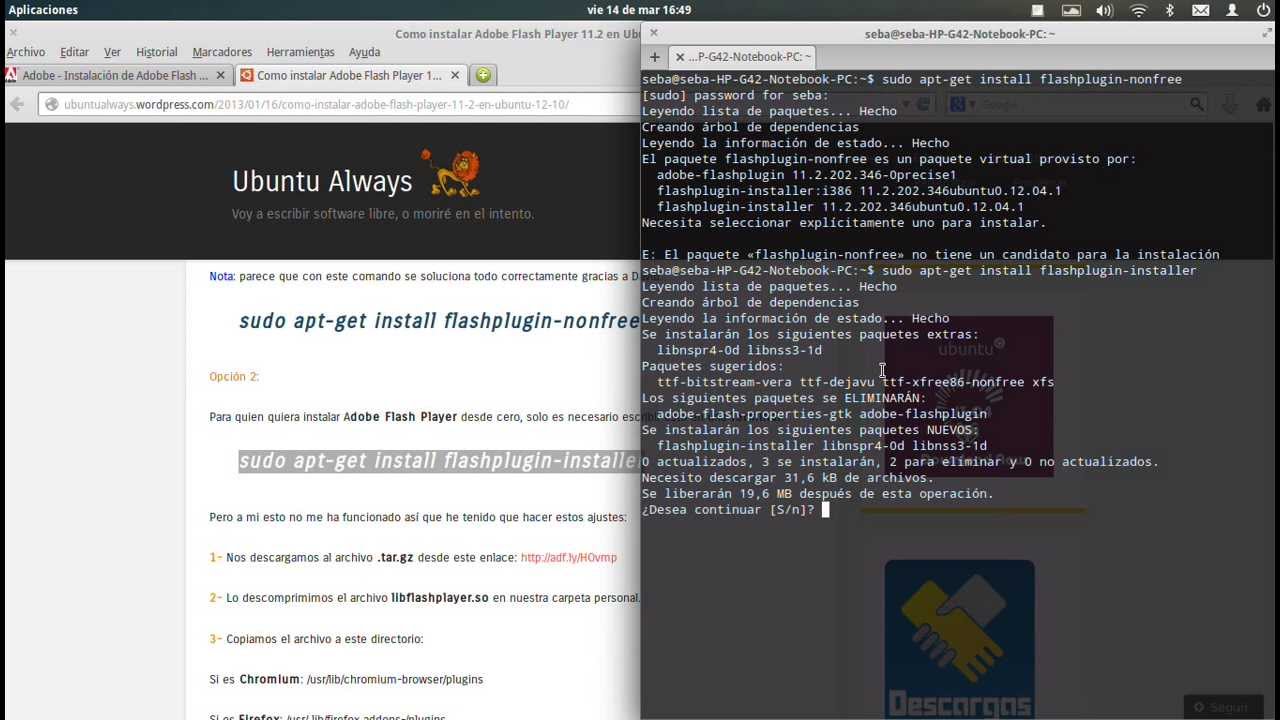Click the clock showing vie 14 de mar
Image resolution: width=1280 pixels, height=720 pixels.
pos(638,10)
